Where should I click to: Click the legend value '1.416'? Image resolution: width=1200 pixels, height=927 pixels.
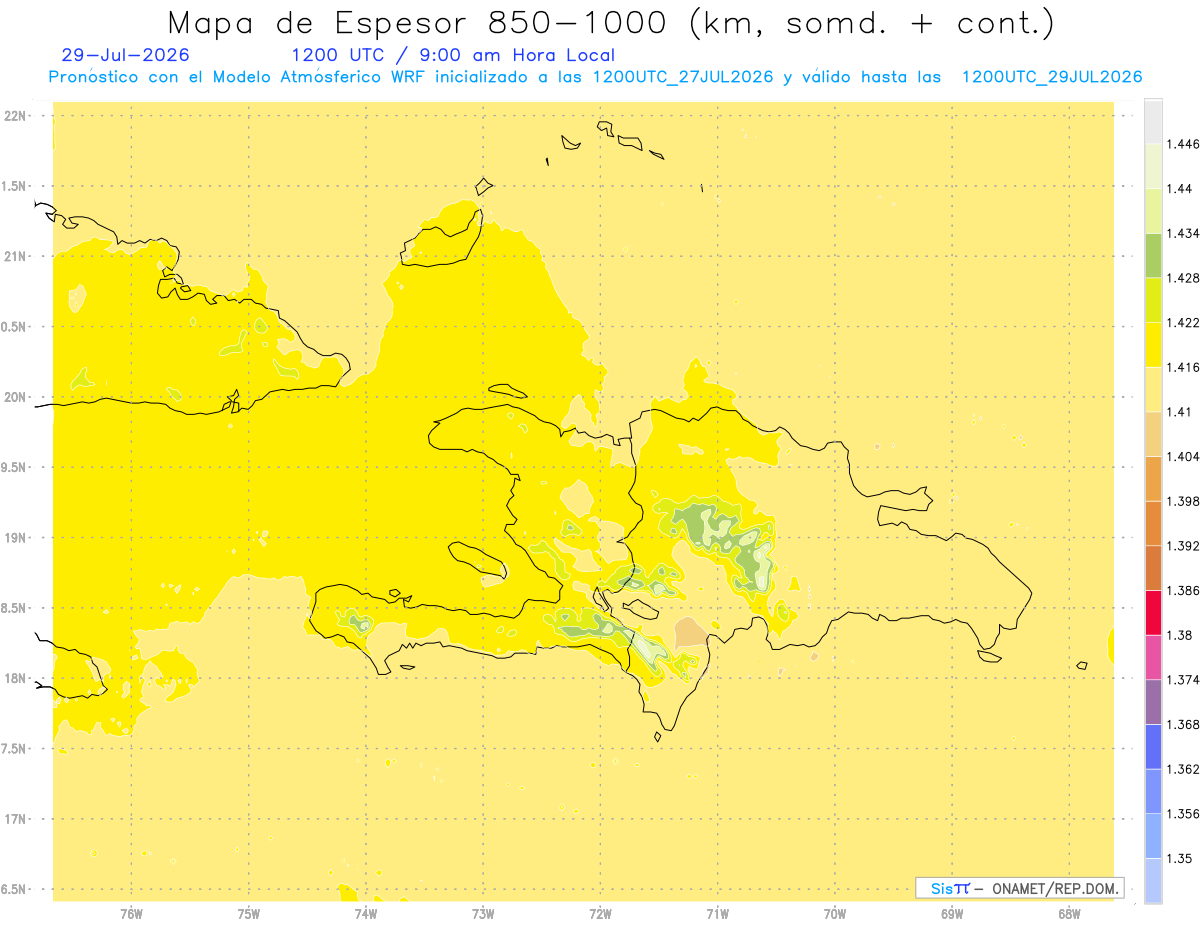1184,367
